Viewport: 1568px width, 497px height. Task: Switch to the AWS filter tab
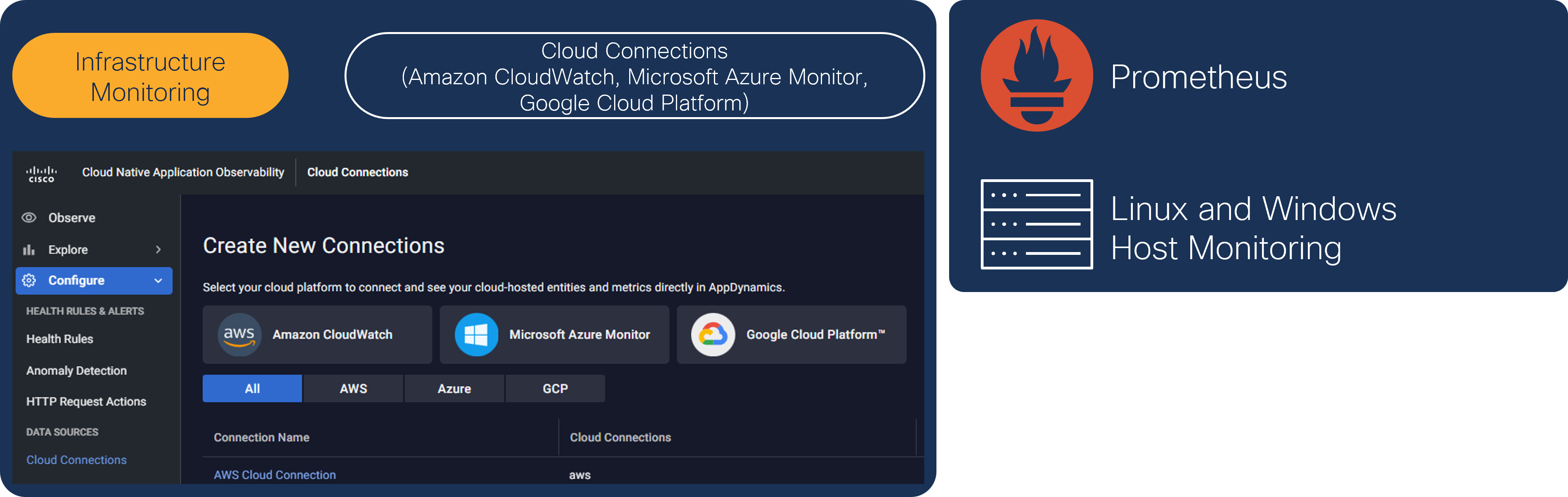(353, 389)
